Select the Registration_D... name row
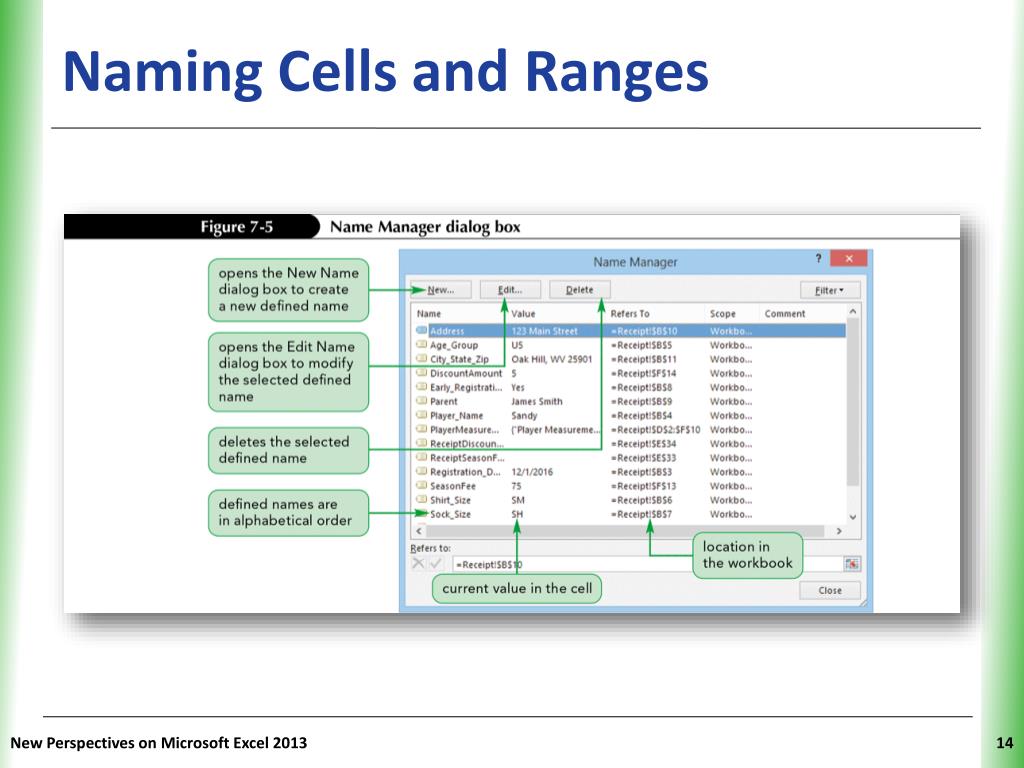Screen dimensions: 1024x768 (630, 472)
